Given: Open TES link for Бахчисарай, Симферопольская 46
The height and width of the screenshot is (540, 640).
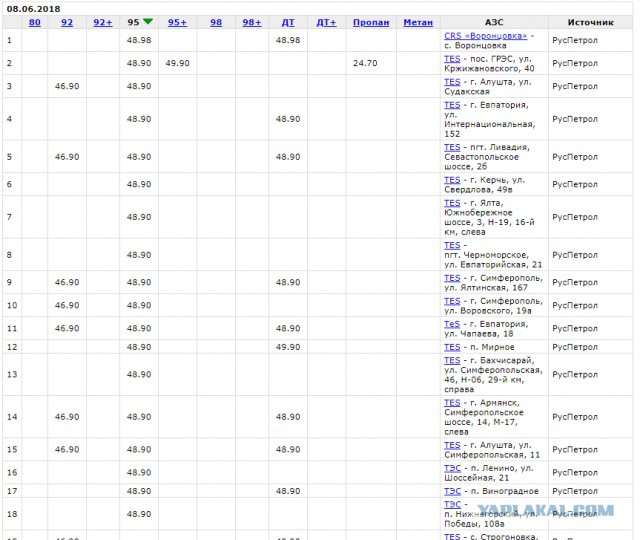Looking at the screenshot, I should click(452, 360).
